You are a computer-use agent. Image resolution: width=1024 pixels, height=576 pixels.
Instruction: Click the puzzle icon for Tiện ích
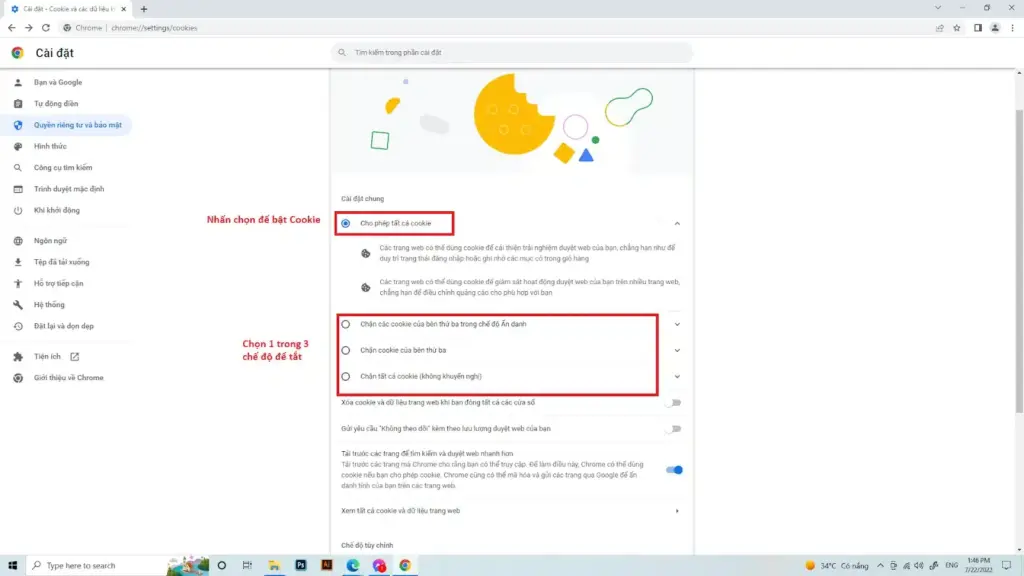18,357
